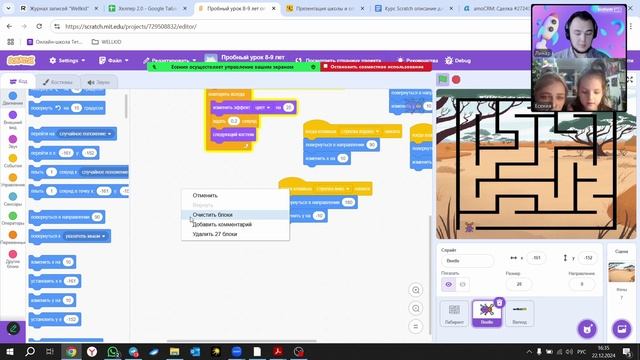Open the WELLKID bookmarks folder

tap(107, 42)
